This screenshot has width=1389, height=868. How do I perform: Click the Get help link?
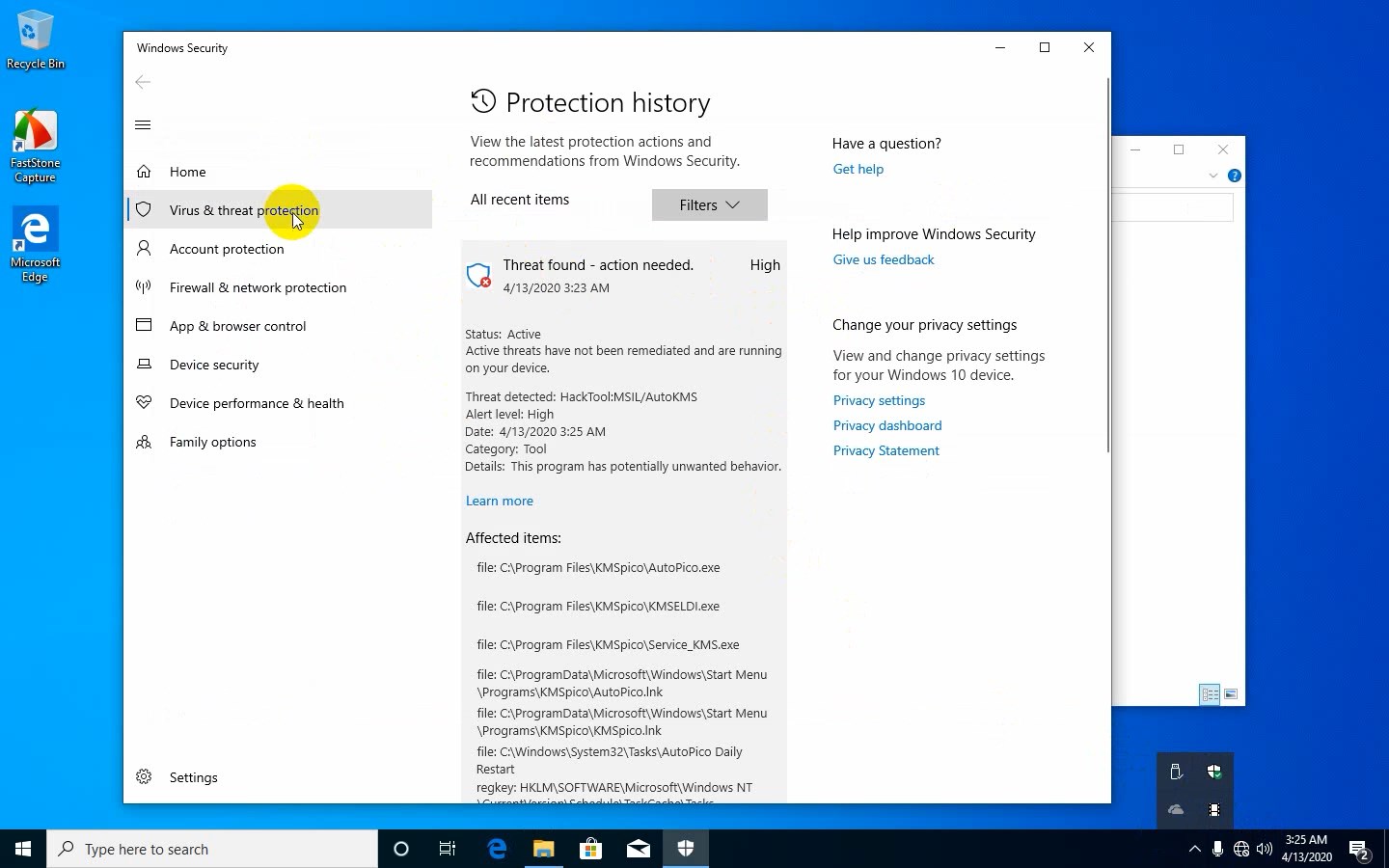pos(858,169)
